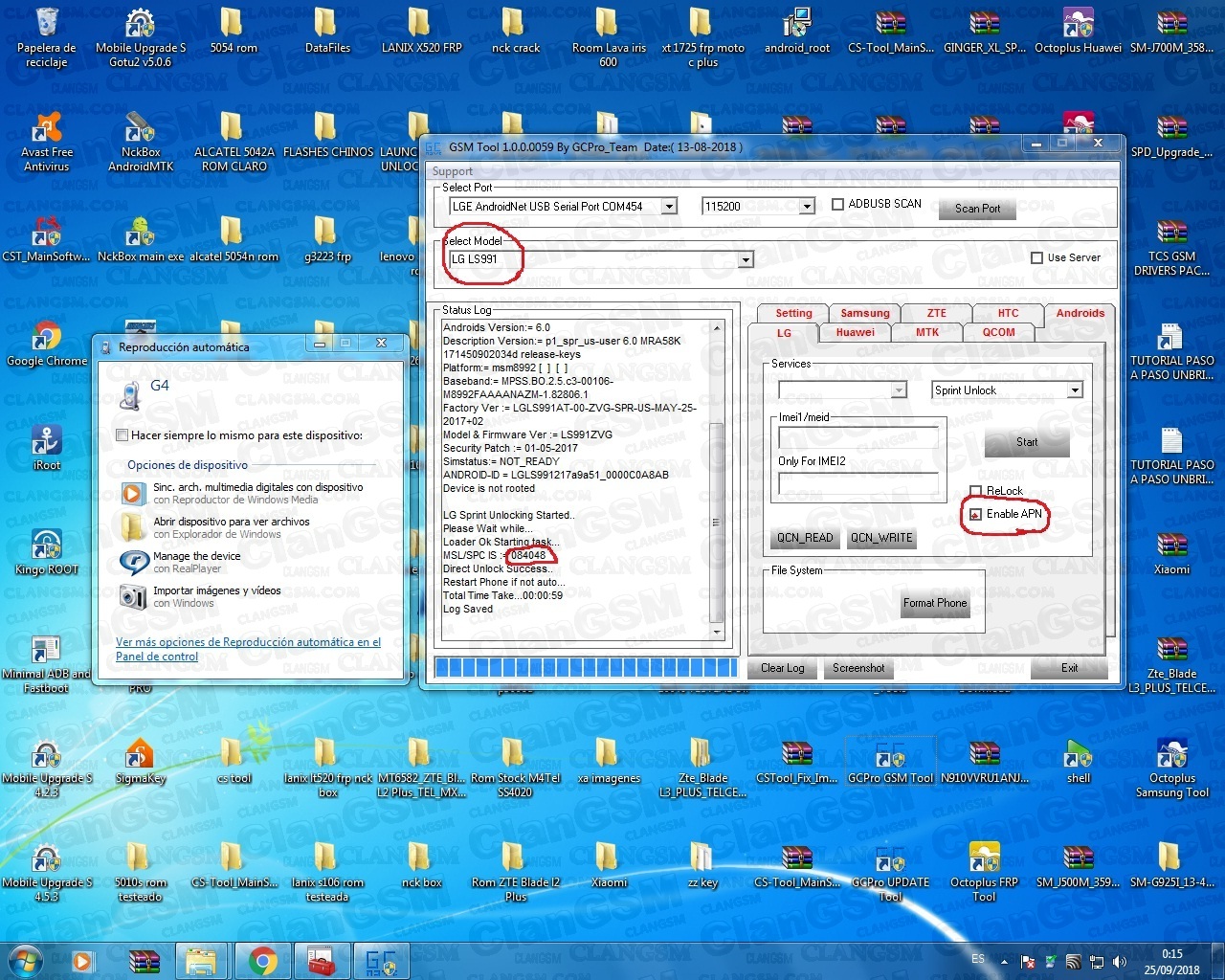Launch NckBox AndroidMTK desktop shortcut
The height and width of the screenshot is (980, 1225).
(141, 143)
